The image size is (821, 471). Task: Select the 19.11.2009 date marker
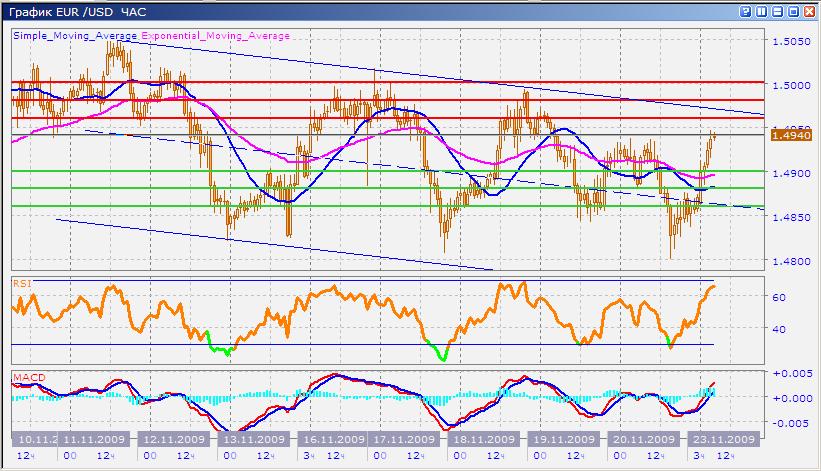563,439
